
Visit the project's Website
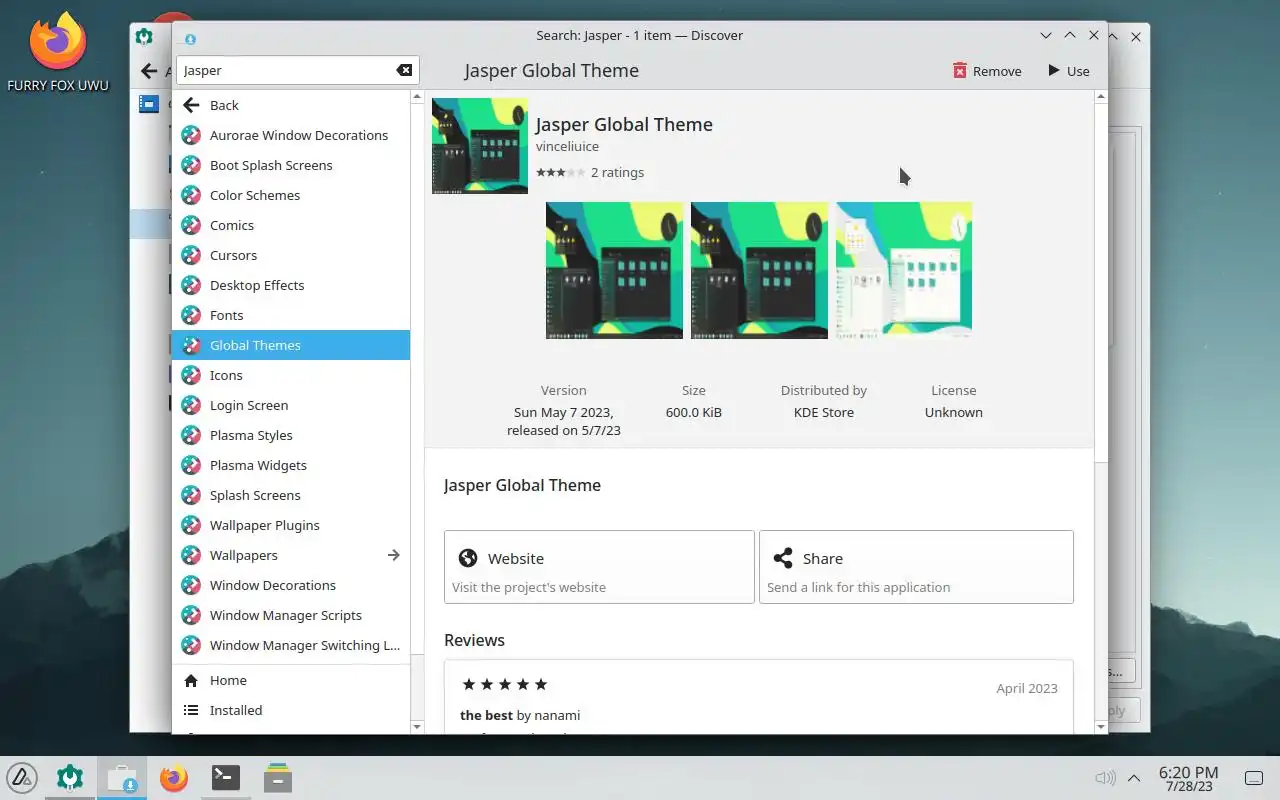[x=599, y=567]
